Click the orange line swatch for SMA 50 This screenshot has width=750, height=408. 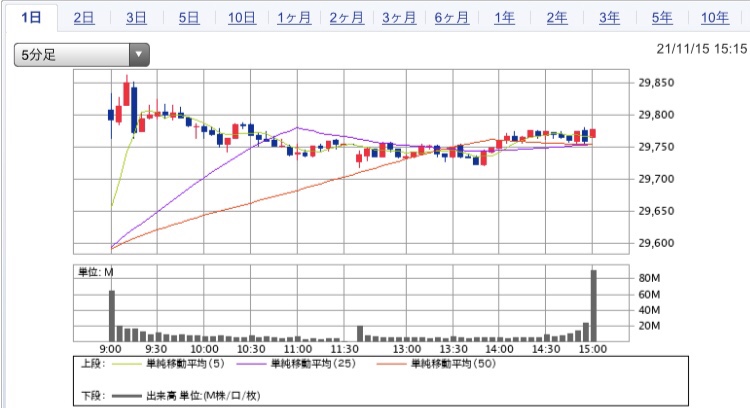coord(391,364)
